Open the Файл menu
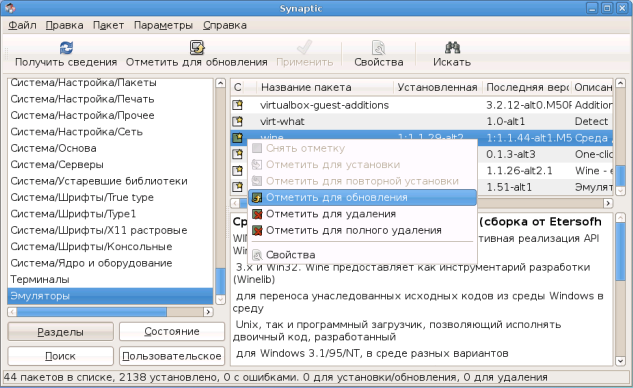This screenshot has width=633, height=388. (22, 25)
